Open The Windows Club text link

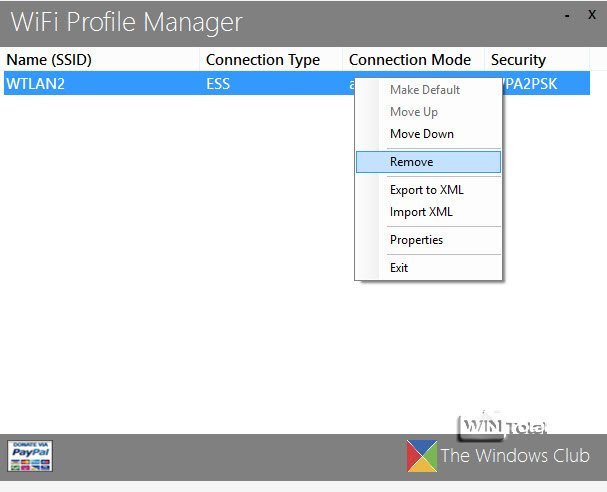(515, 456)
